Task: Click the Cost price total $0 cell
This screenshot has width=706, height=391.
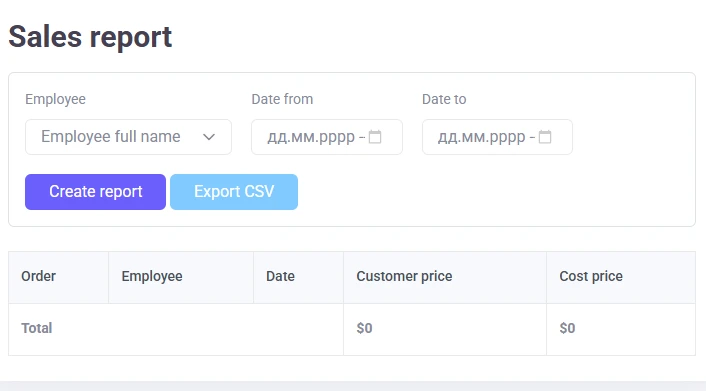Action: pos(621,329)
